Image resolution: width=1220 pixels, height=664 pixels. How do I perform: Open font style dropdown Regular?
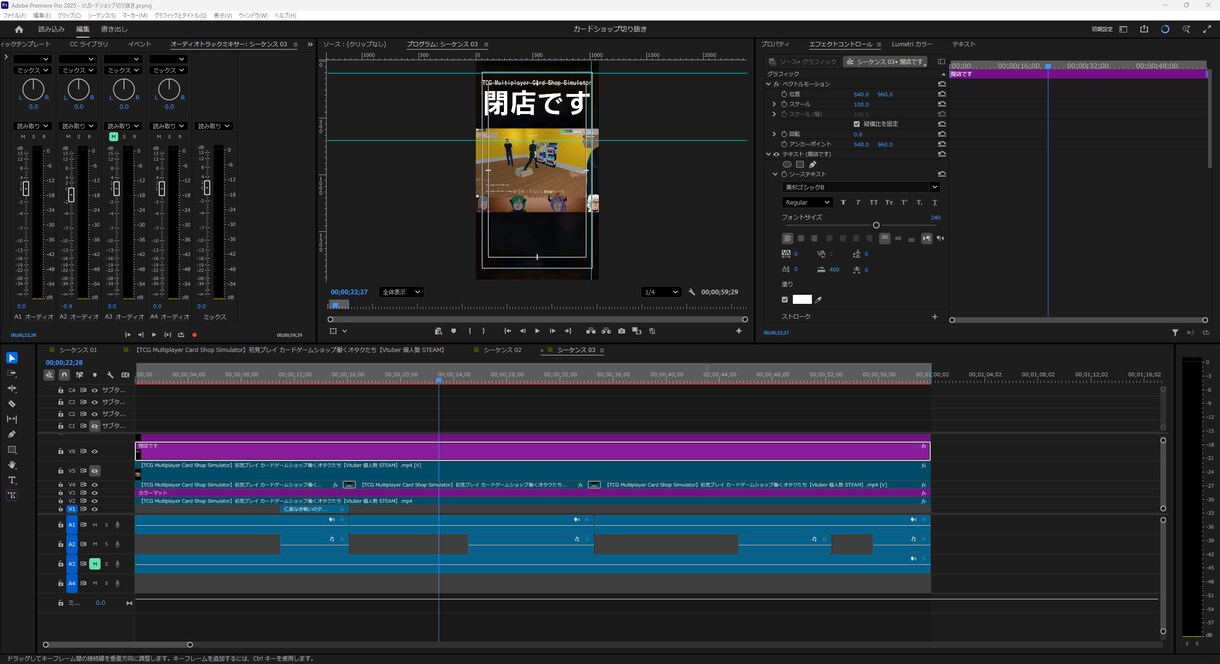808,202
